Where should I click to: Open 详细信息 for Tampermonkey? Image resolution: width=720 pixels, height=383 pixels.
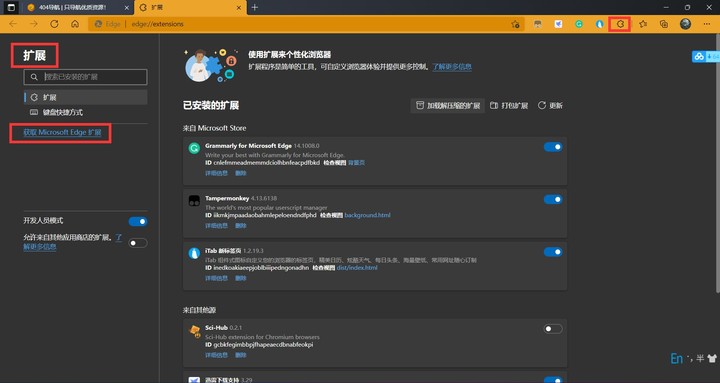coord(216,226)
